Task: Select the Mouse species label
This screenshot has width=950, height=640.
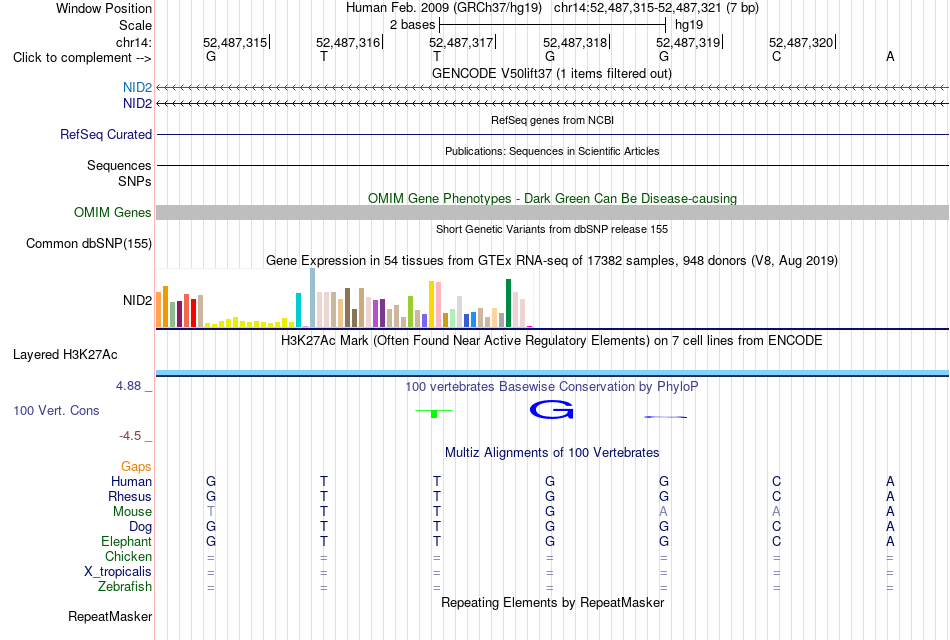Action: pos(132,512)
